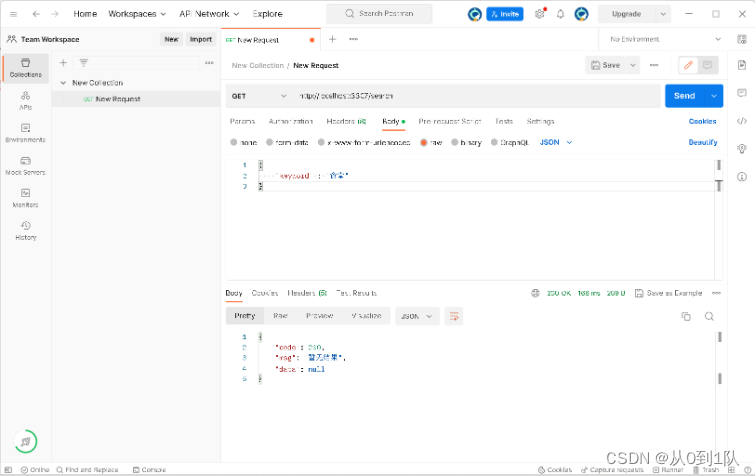Open tab options three dots
The width and height of the screenshot is (755, 476).
(353, 39)
